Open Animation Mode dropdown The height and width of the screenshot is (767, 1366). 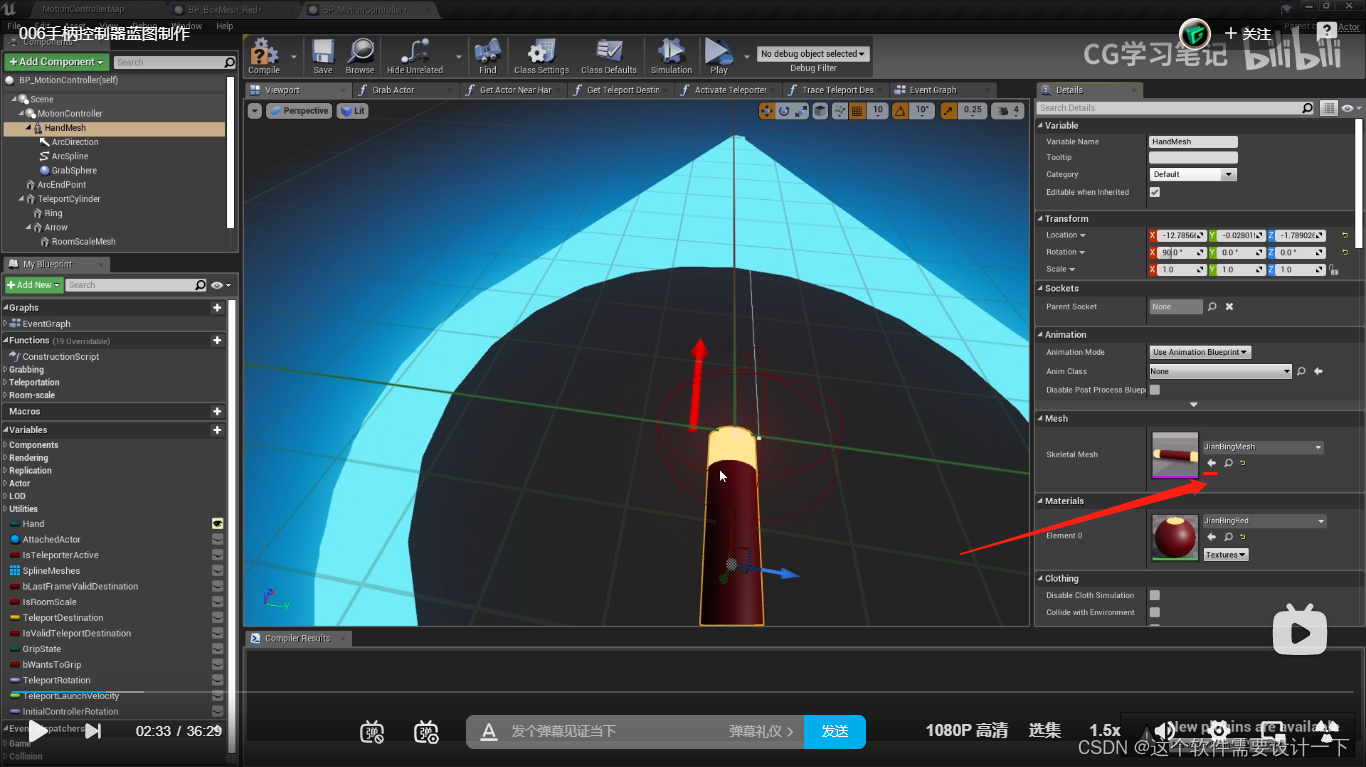coord(1200,352)
